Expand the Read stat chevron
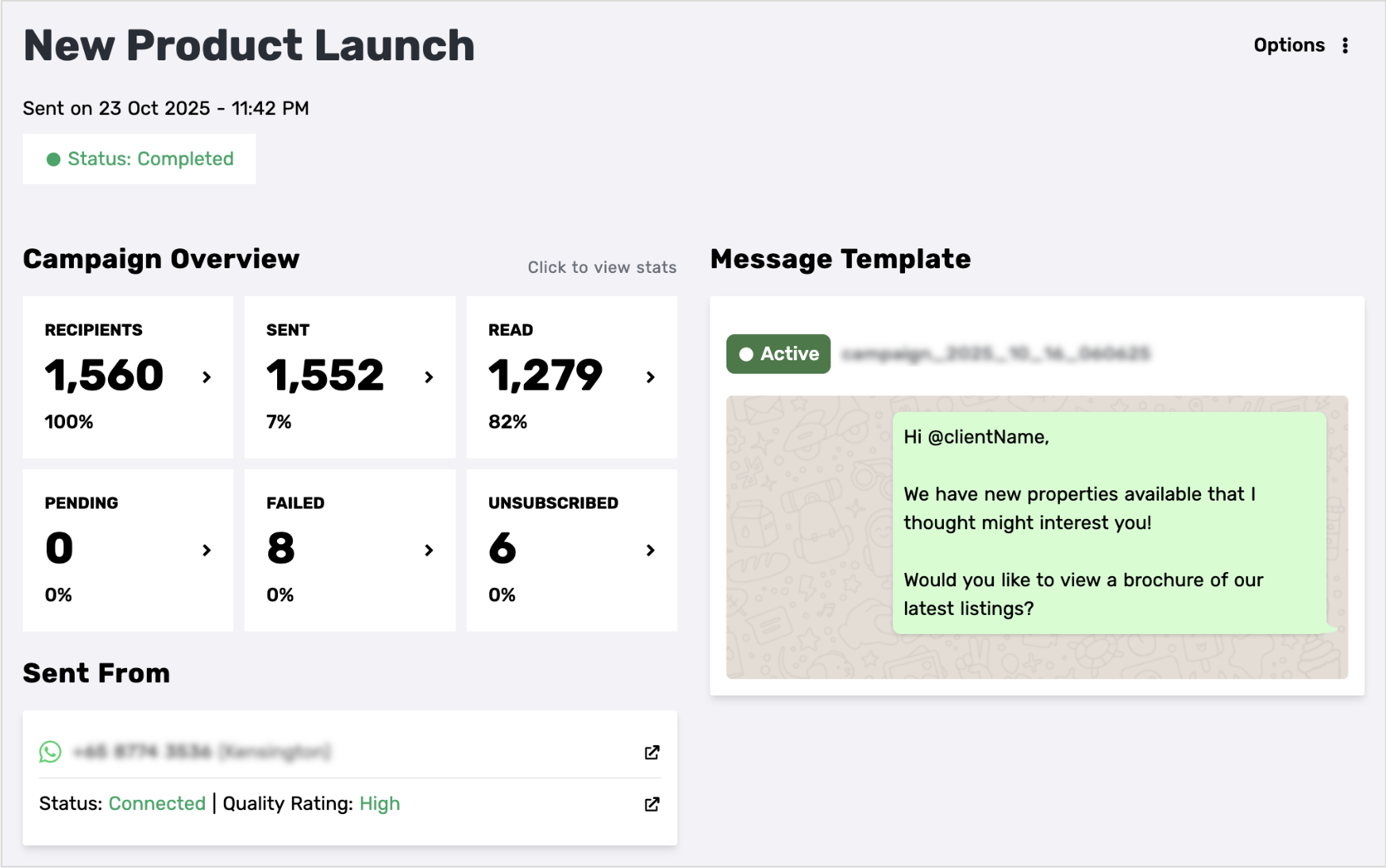 pos(650,377)
